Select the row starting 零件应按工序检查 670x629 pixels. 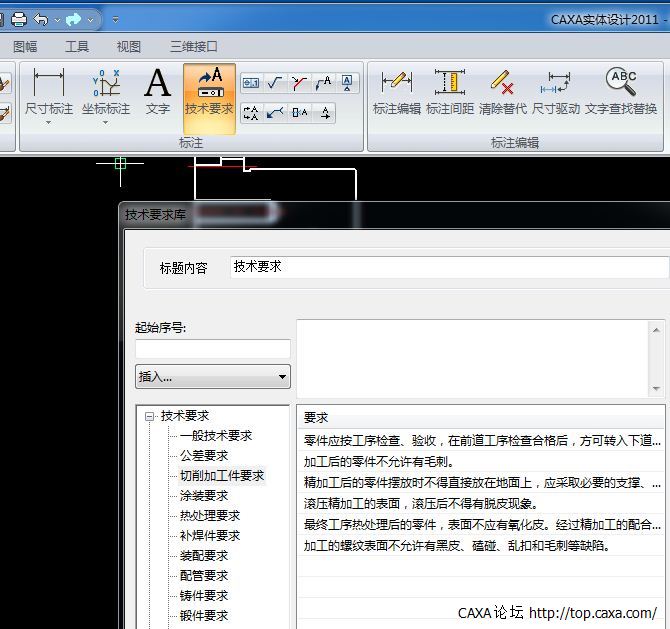click(481, 440)
